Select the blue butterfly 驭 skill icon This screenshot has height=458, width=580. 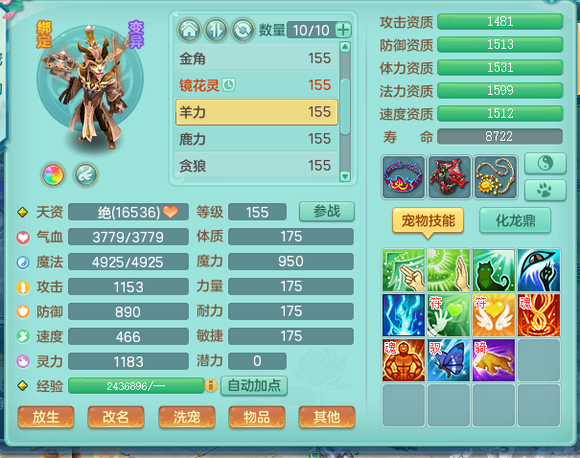(x=449, y=360)
